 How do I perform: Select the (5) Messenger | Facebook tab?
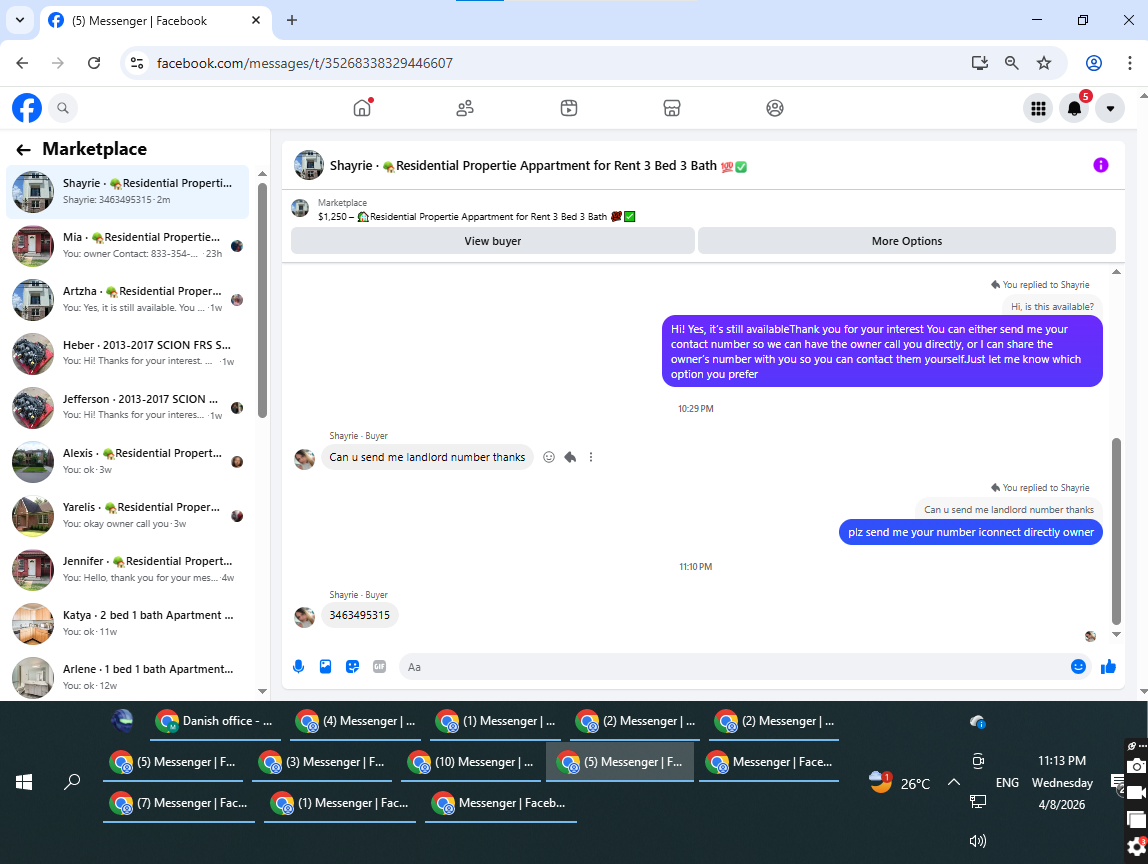pos(154,21)
